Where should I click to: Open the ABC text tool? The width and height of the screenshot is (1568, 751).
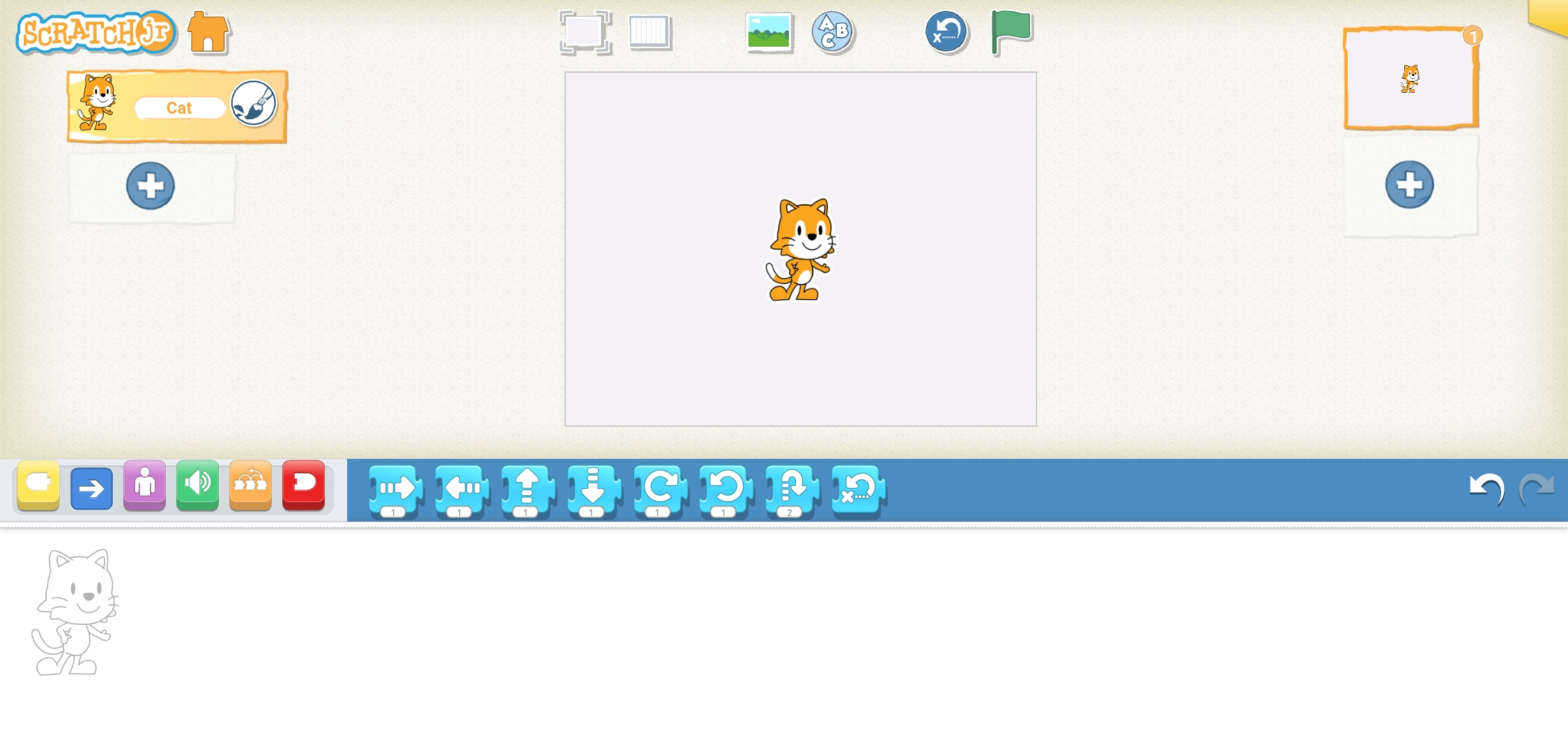pyautogui.click(x=832, y=32)
